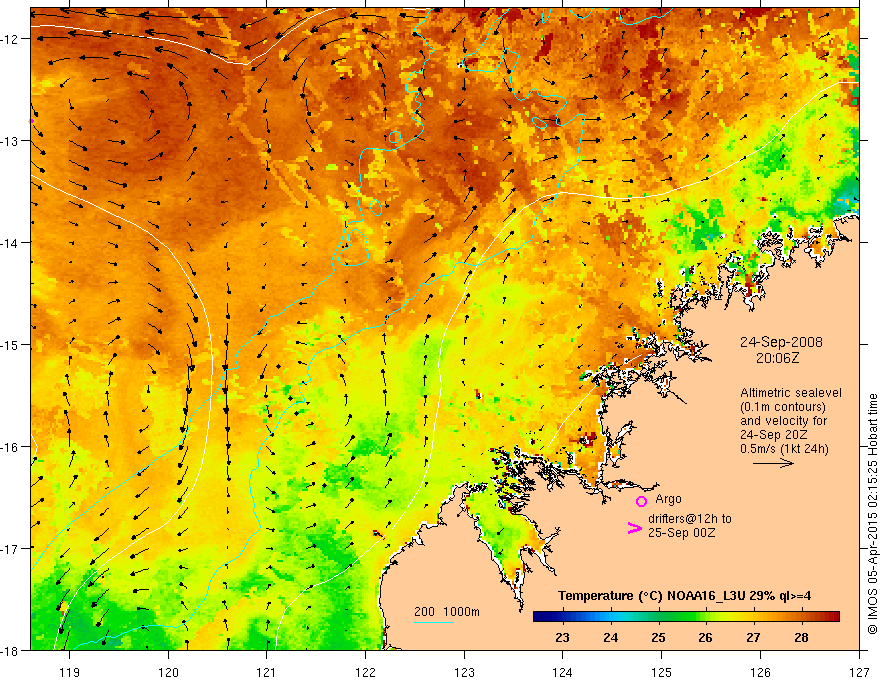Click the magenta drifters arrowhead legend symbol
Image resolution: width=880 pixels, height=680 pixels.
pyautogui.click(x=634, y=528)
